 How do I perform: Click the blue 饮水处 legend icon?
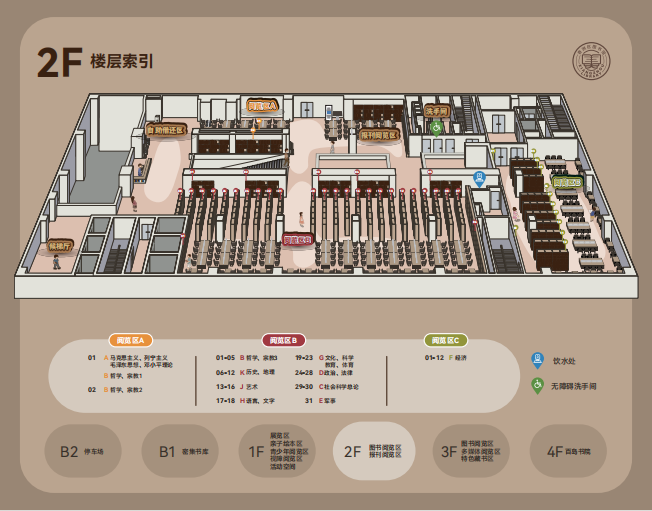(538, 360)
